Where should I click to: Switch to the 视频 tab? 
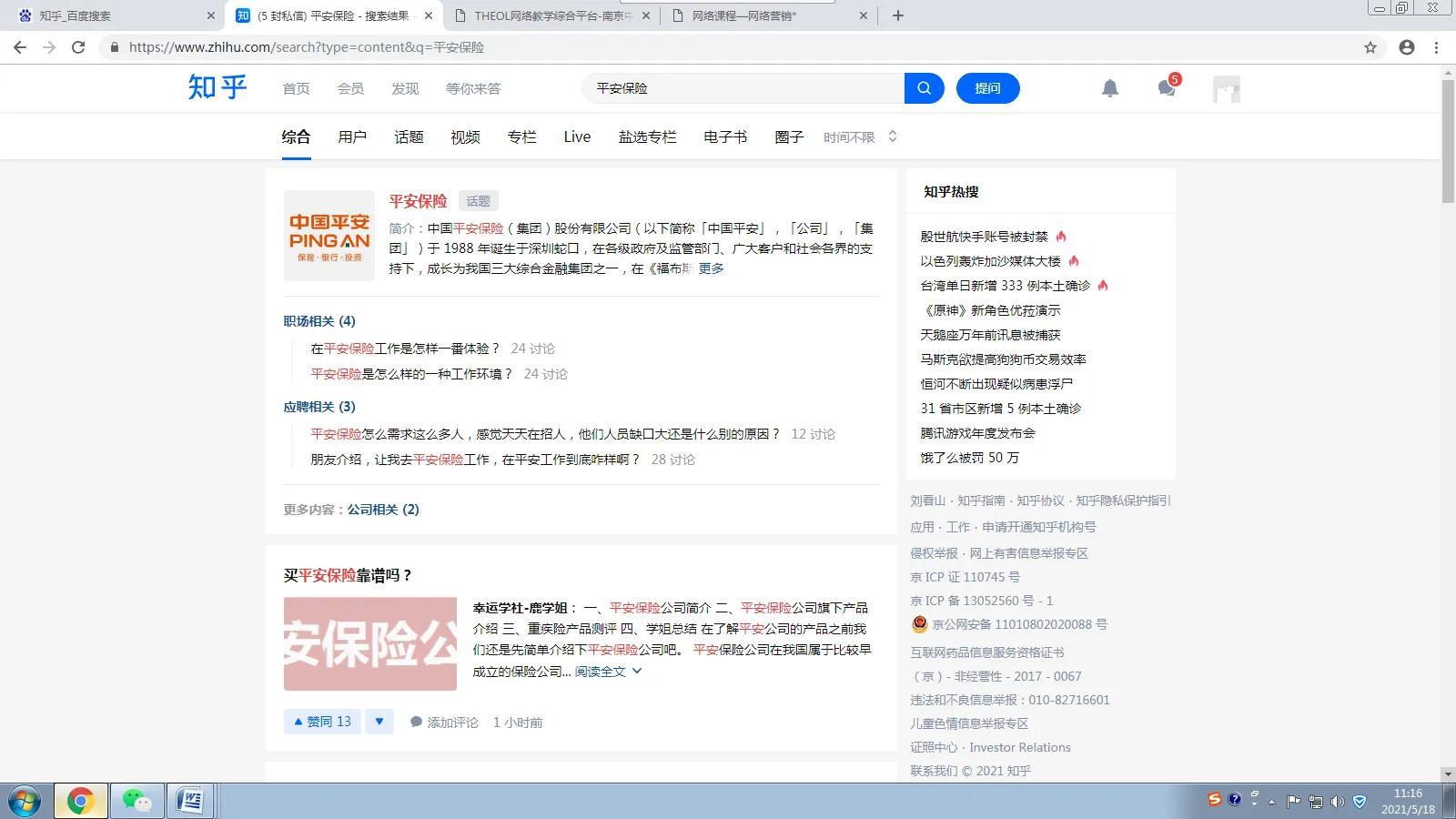pyautogui.click(x=465, y=136)
